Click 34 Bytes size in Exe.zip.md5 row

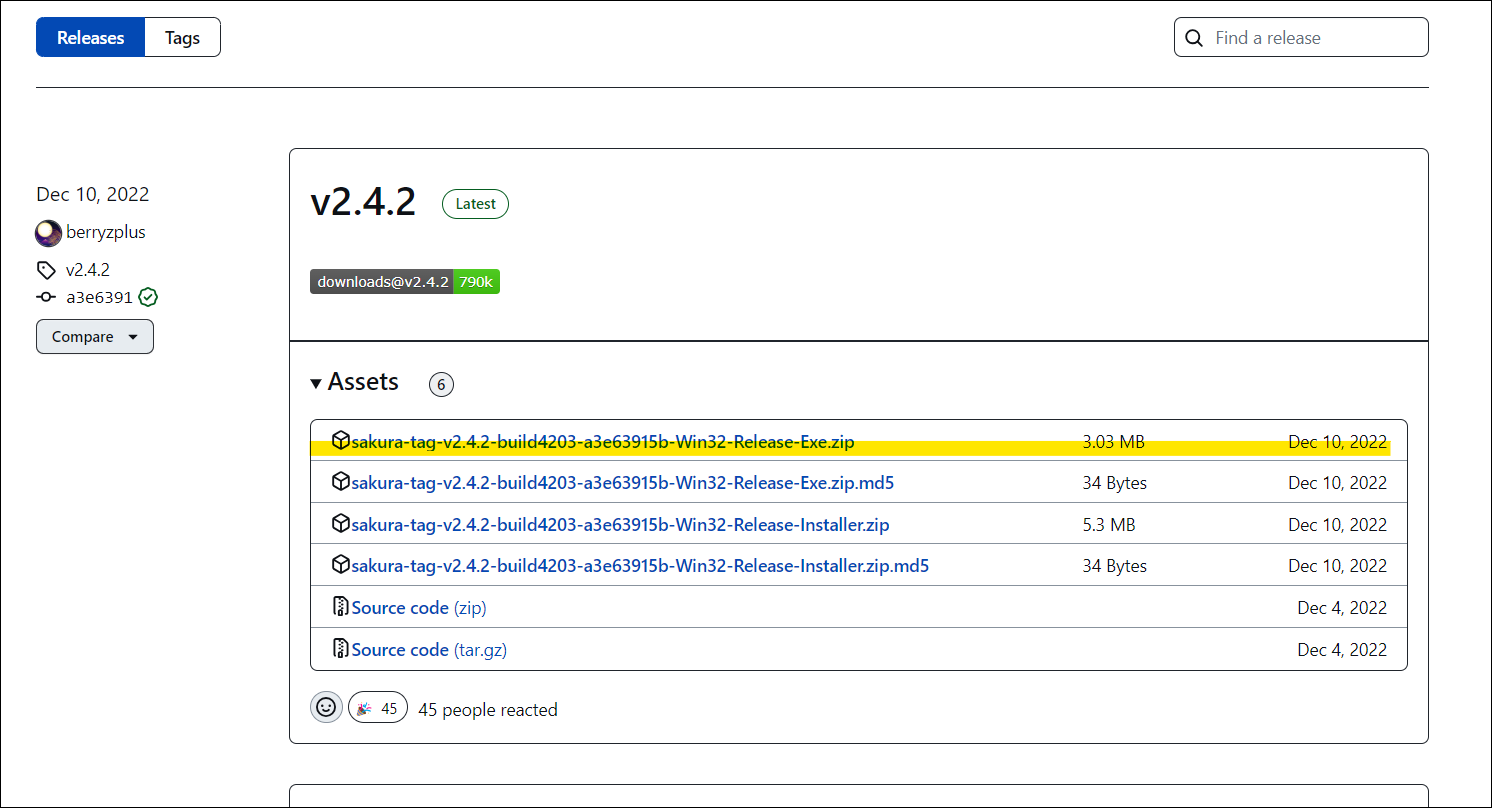[1114, 483]
